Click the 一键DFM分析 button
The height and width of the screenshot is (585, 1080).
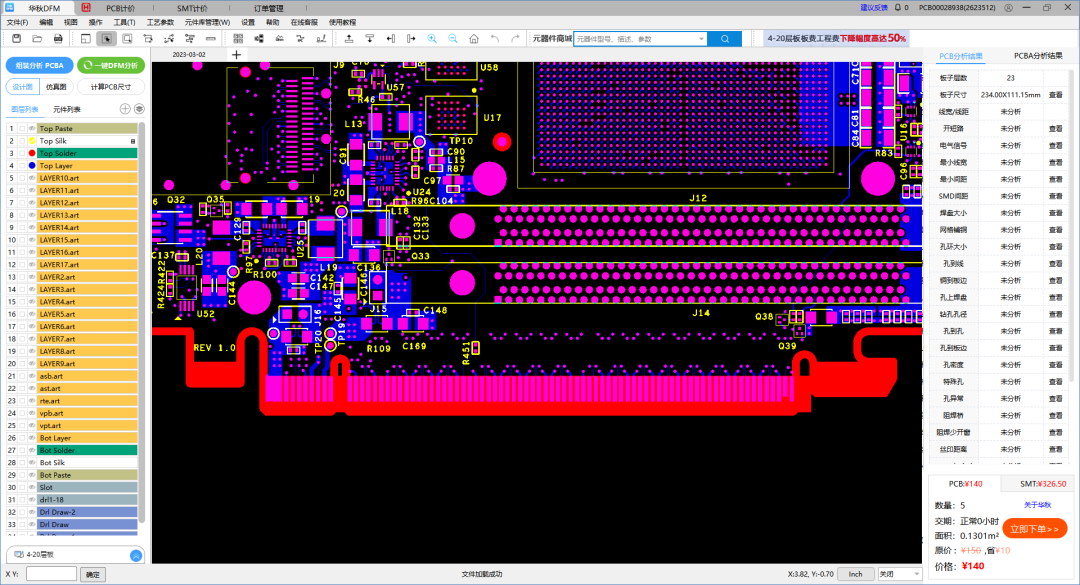[111, 65]
